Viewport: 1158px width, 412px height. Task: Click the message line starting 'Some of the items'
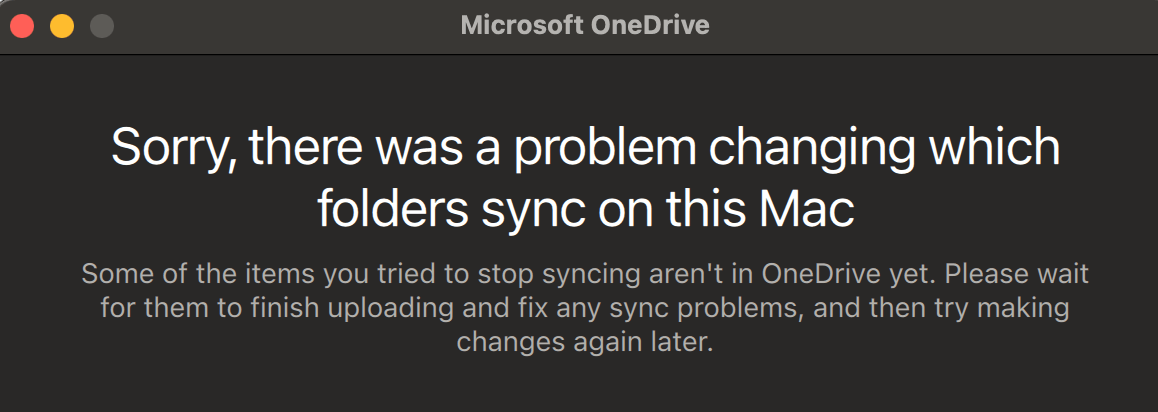[x=585, y=274]
